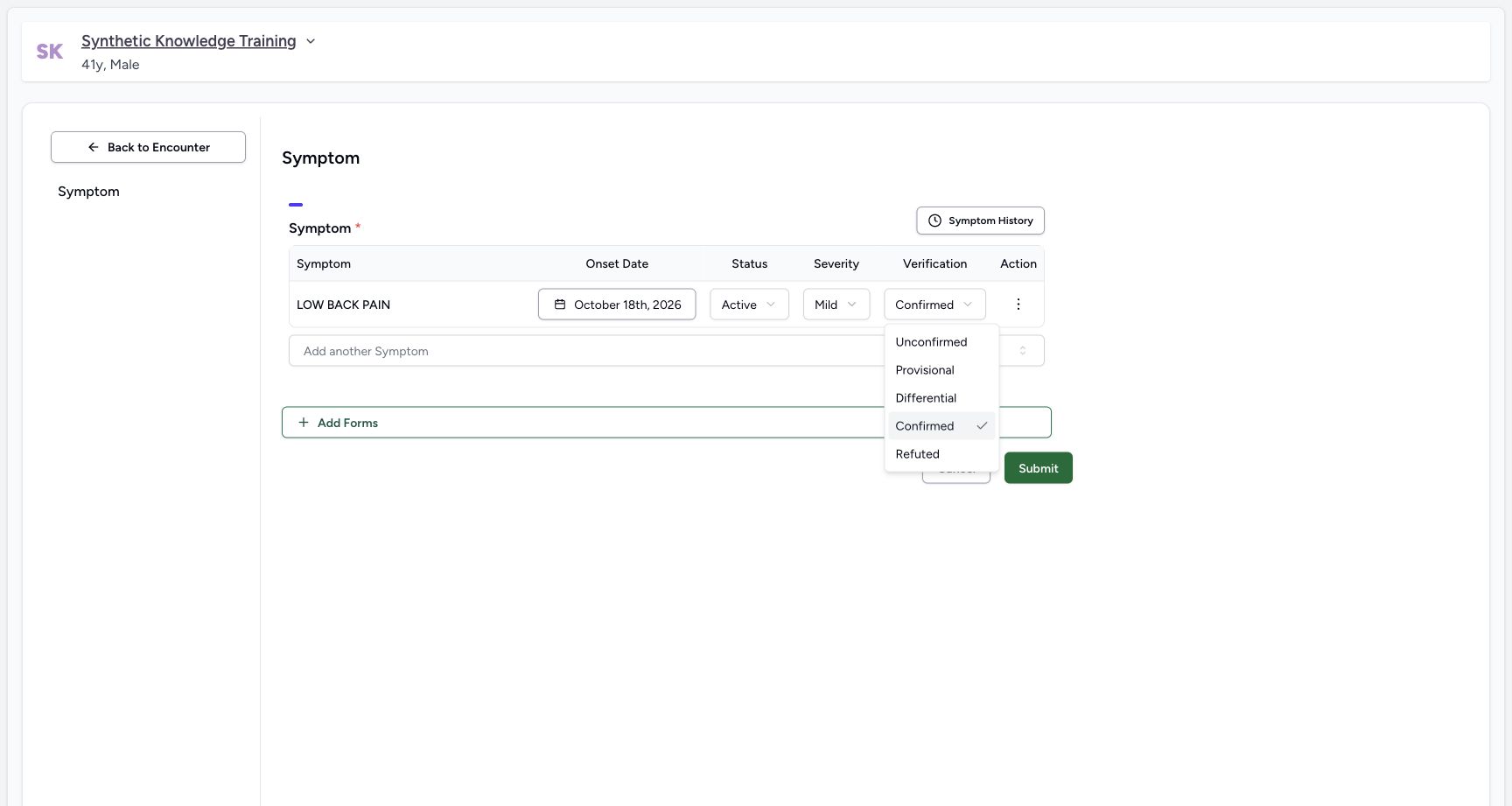Submit the symptom form

coord(1039,468)
